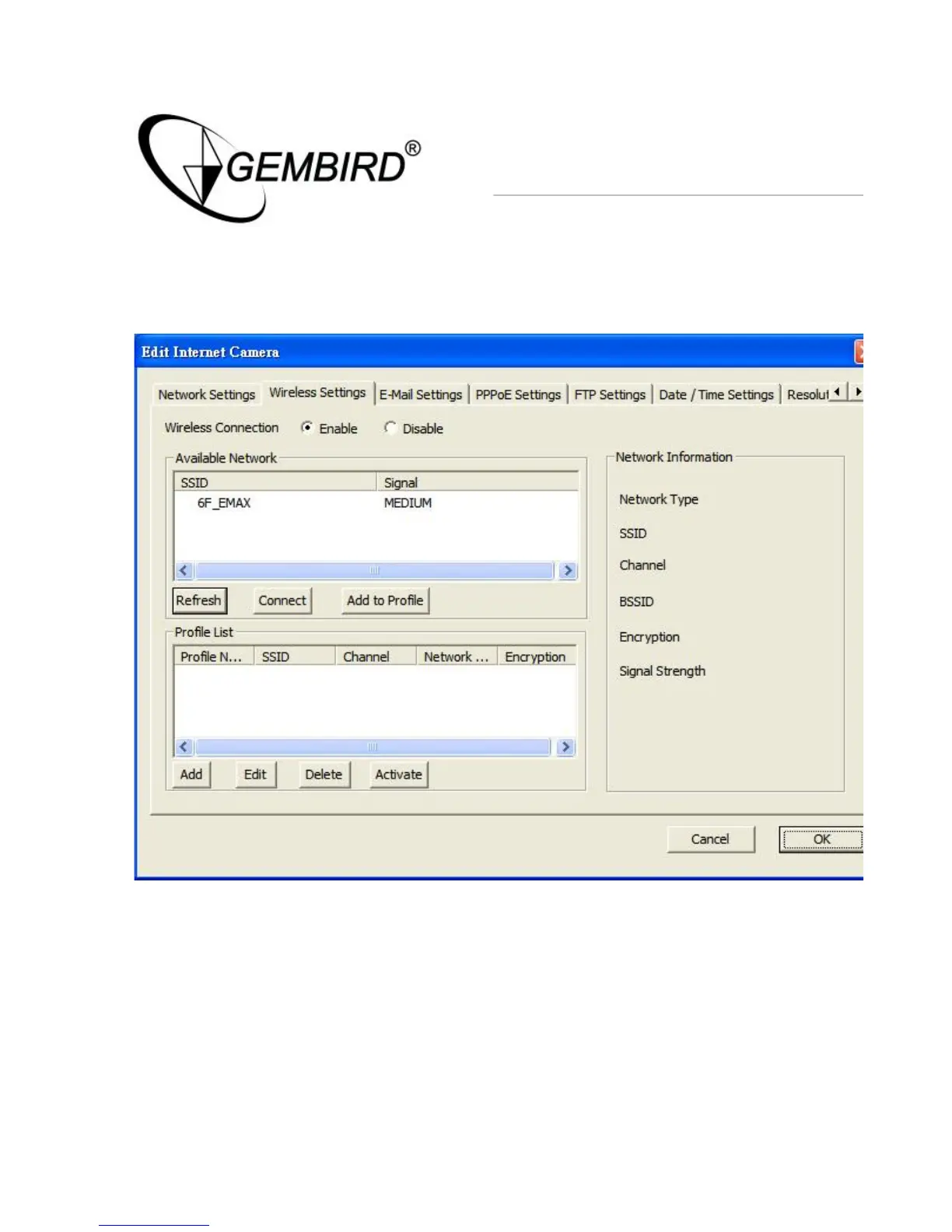Click the MEDIUM signal value
This screenshot has height=1232, width=952.
click(x=408, y=503)
